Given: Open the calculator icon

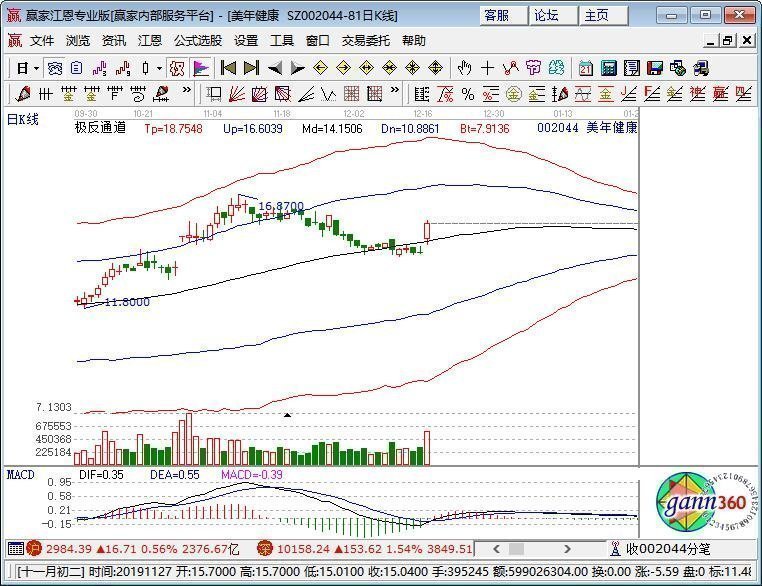Looking at the screenshot, I should point(609,68).
